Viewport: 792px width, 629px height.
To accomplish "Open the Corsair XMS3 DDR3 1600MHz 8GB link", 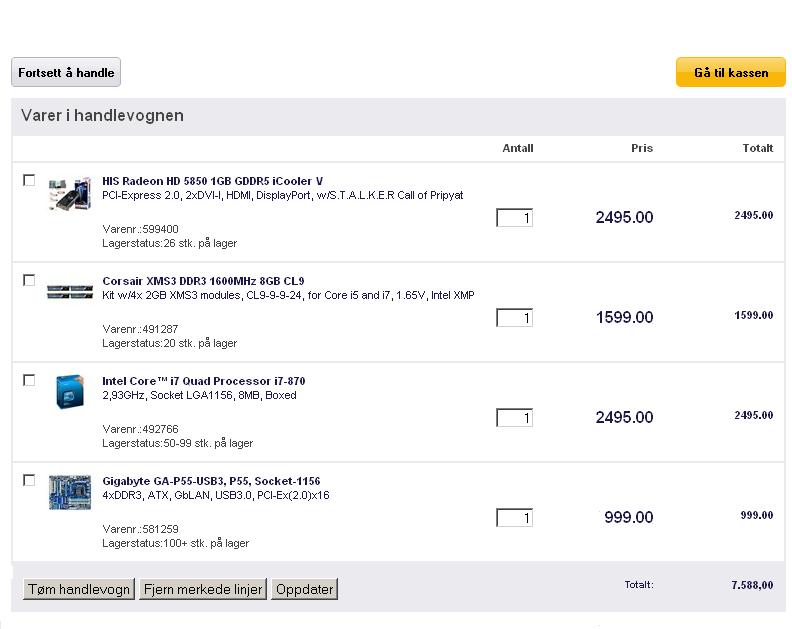I will click(x=203, y=281).
